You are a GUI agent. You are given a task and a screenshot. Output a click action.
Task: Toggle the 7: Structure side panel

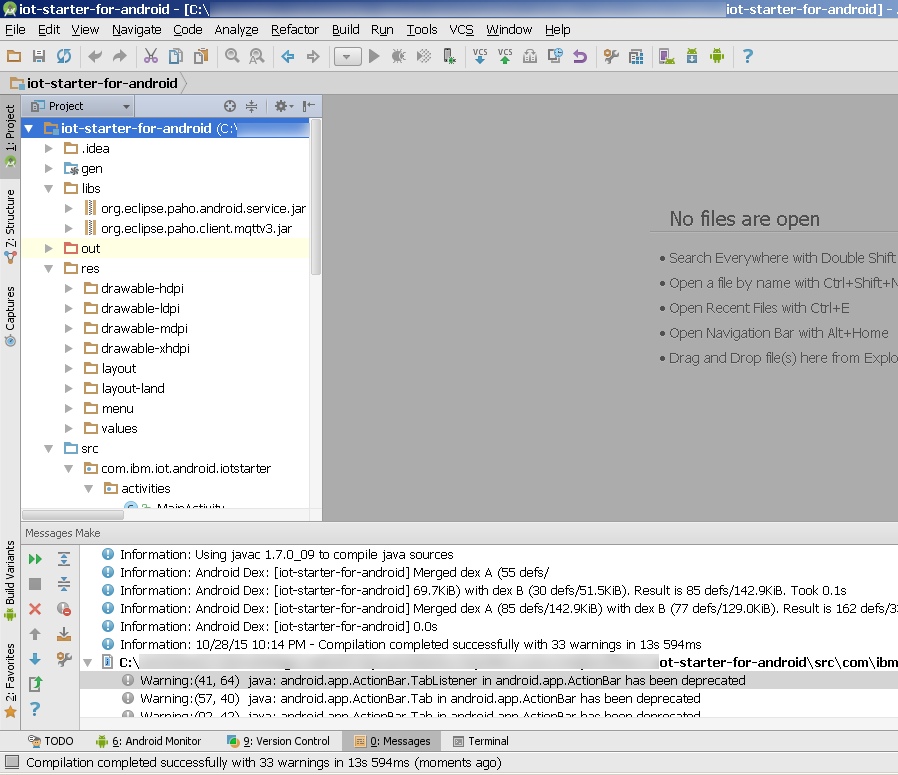(x=10, y=226)
